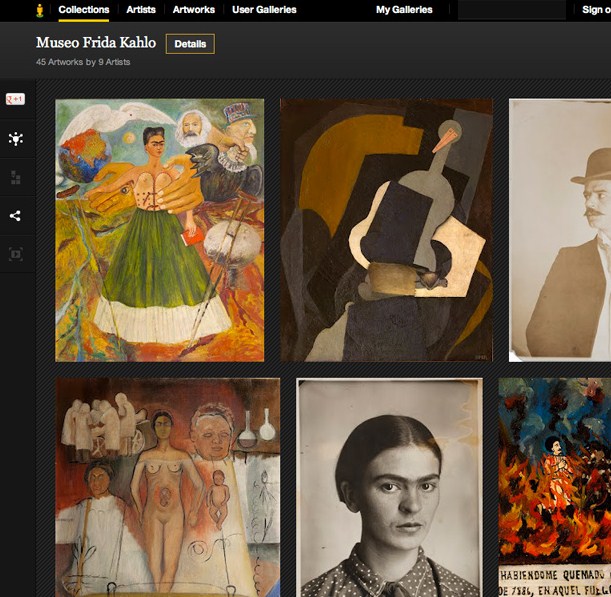This screenshot has height=597, width=611.
Task: Open the cubist bottle collage artwork
Action: click(386, 230)
